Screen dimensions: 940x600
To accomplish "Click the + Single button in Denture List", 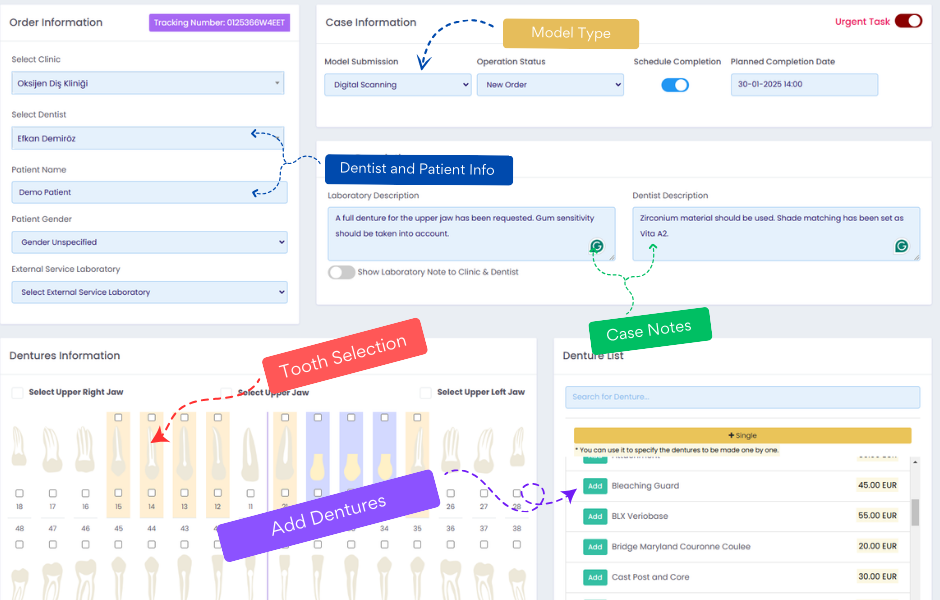I will coord(742,435).
